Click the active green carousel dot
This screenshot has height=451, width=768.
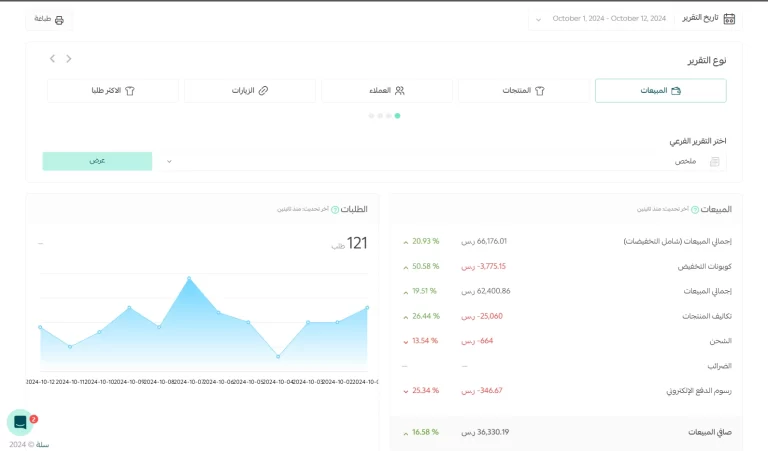pos(397,116)
